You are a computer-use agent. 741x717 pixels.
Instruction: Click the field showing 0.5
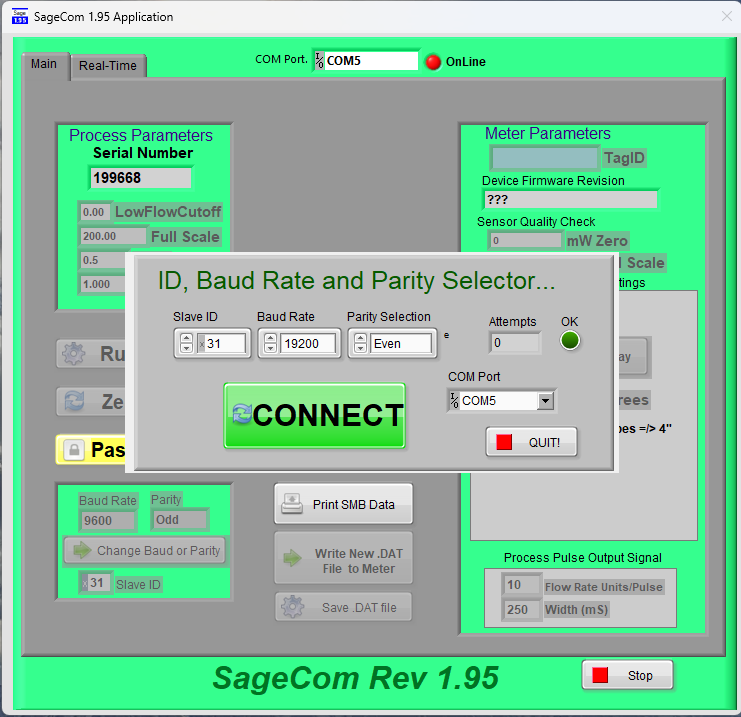pyautogui.click(x=102, y=260)
